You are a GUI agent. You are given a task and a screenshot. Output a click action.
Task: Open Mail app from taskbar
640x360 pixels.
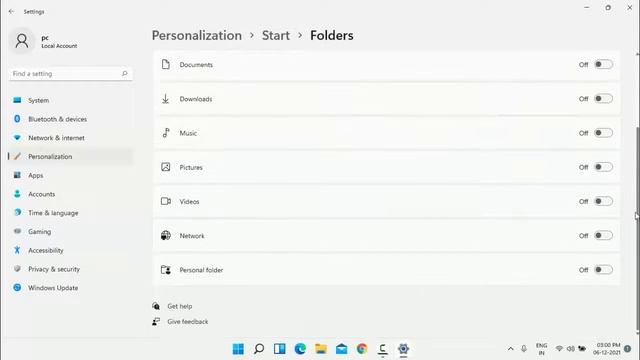tap(342, 349)
